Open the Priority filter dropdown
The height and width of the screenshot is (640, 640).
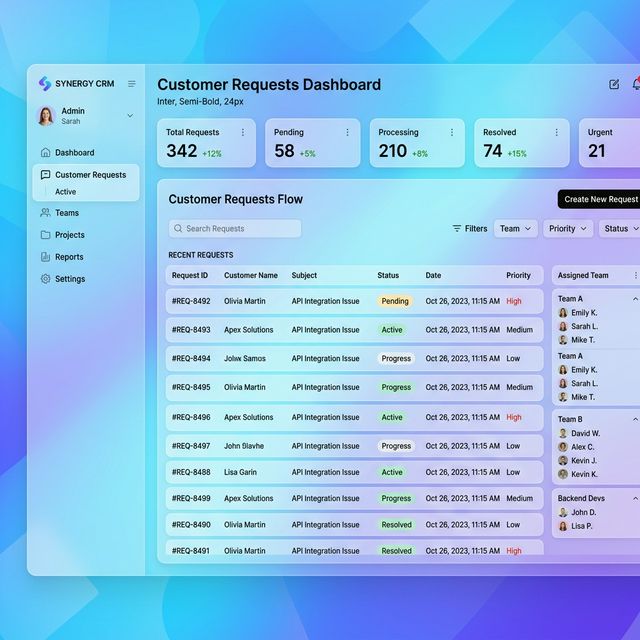click(x=568, y=229)
